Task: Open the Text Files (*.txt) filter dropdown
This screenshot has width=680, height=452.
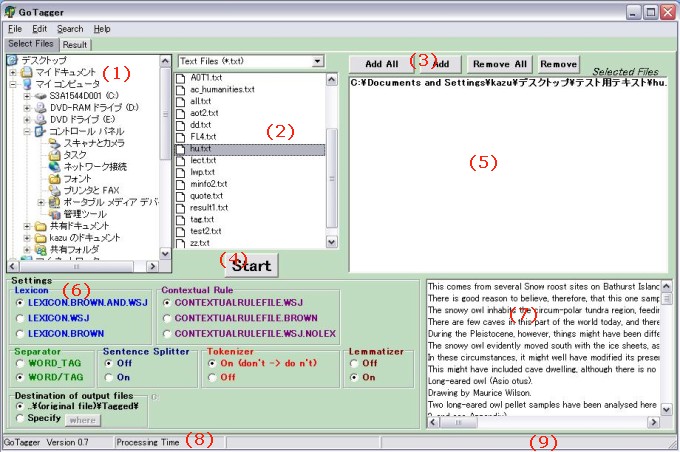Action: (x=318, y=61)
